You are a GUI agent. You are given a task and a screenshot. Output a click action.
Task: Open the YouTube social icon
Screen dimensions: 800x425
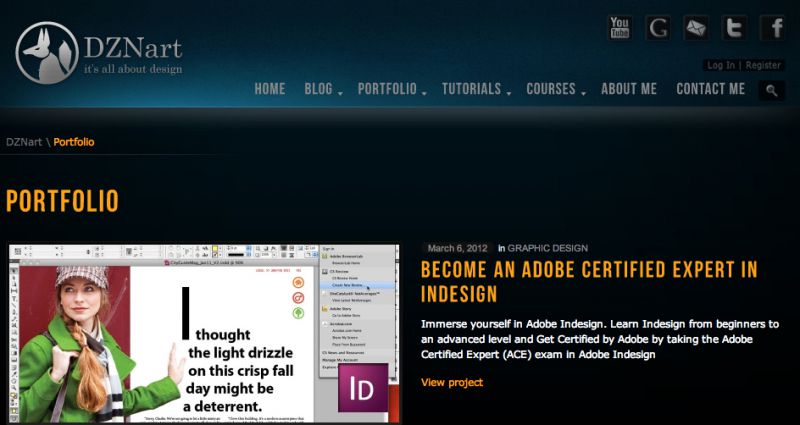click(x=620, y=28)
